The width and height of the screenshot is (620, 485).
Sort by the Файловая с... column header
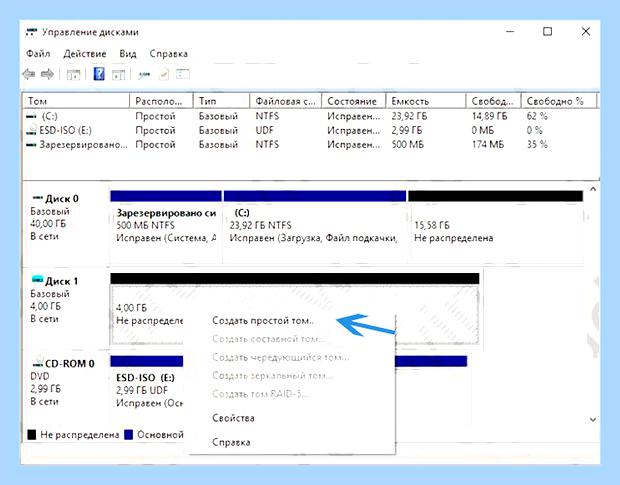pos(286,101)
